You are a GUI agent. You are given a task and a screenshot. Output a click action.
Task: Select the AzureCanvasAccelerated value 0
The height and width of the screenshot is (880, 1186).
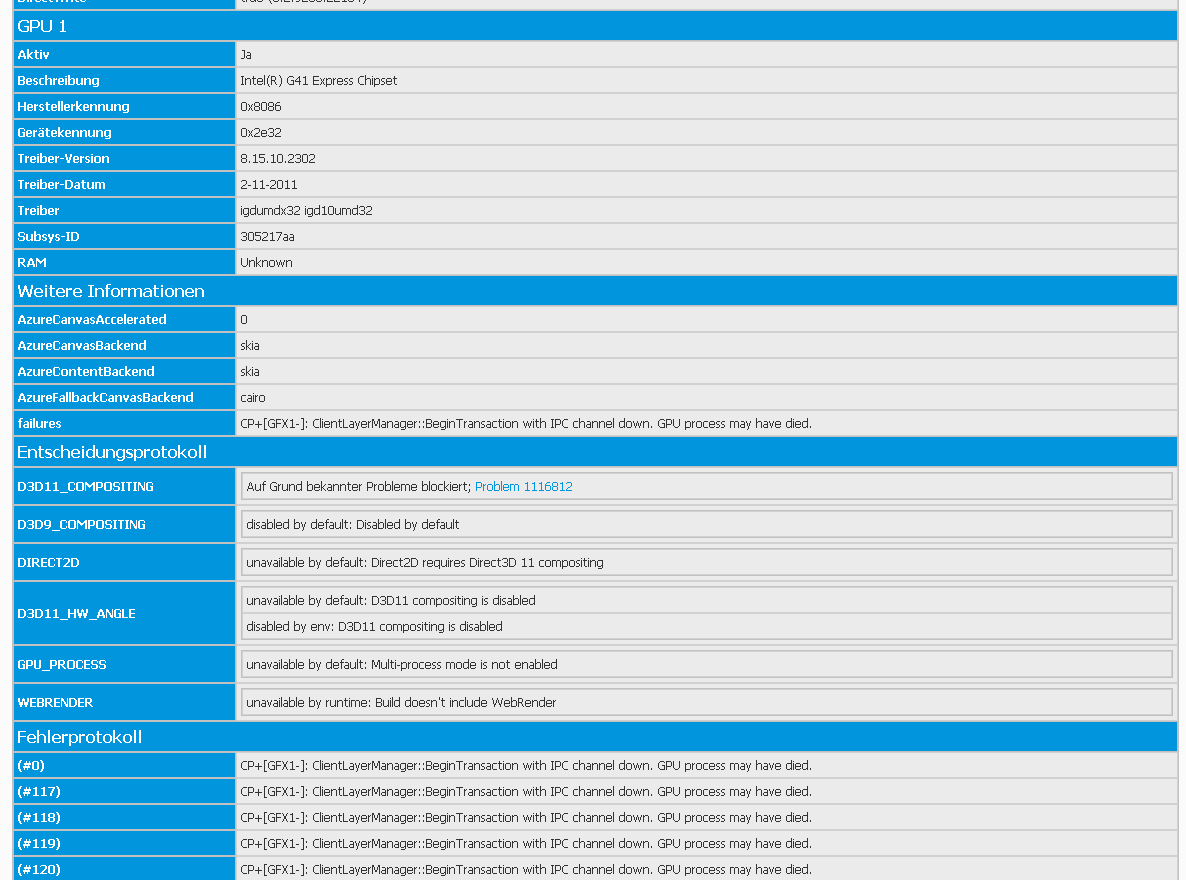click(x=244, y=319)
